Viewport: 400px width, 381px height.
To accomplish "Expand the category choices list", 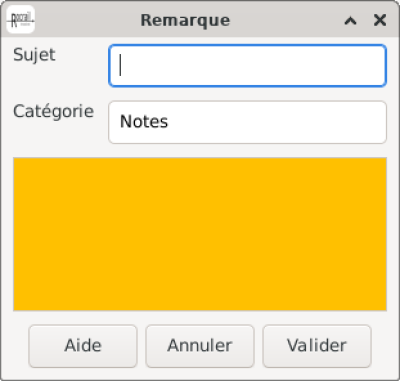I will pyautogui.click(x=247, y=122).
